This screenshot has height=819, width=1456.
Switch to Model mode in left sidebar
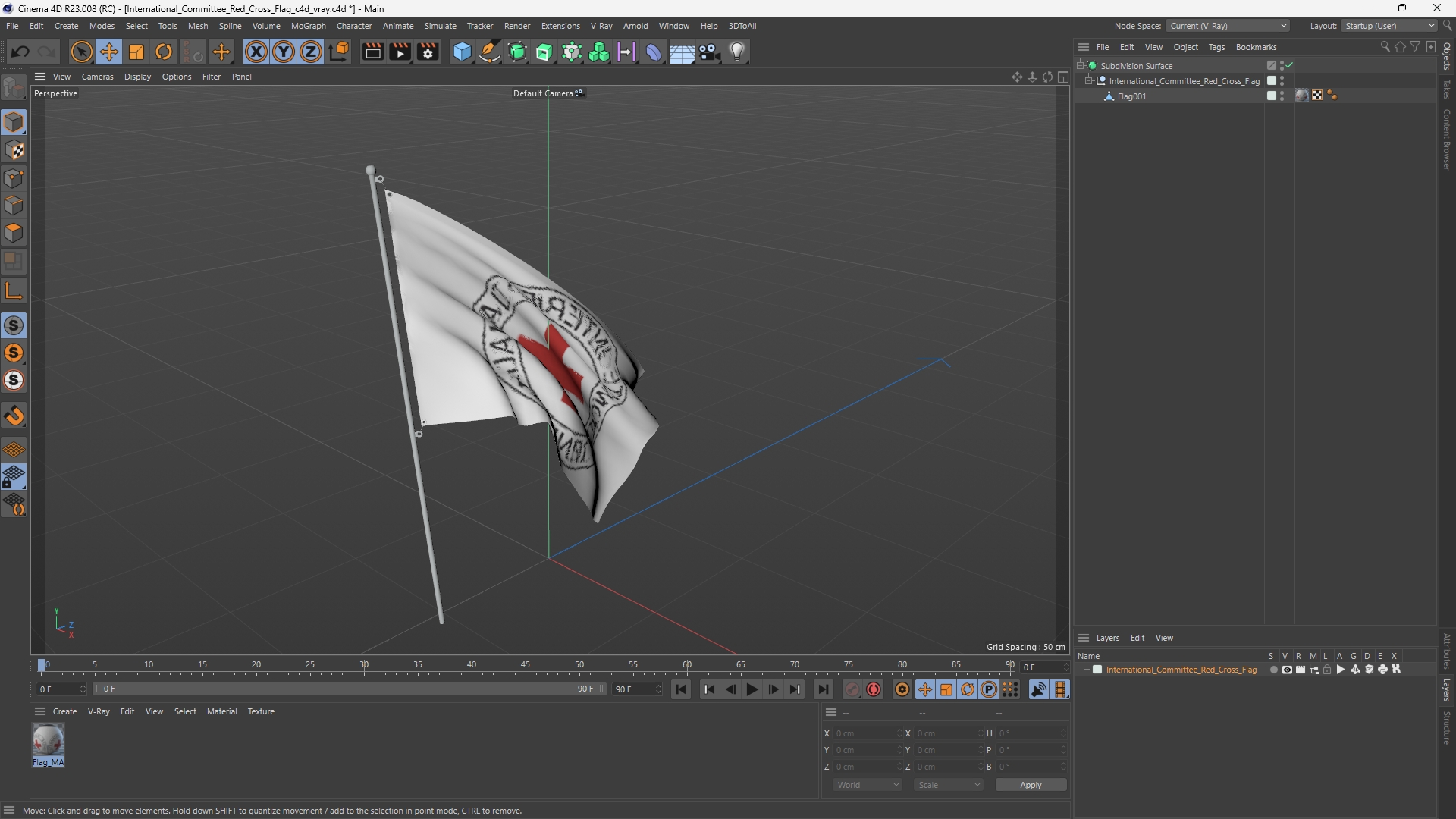coord(14,122)
